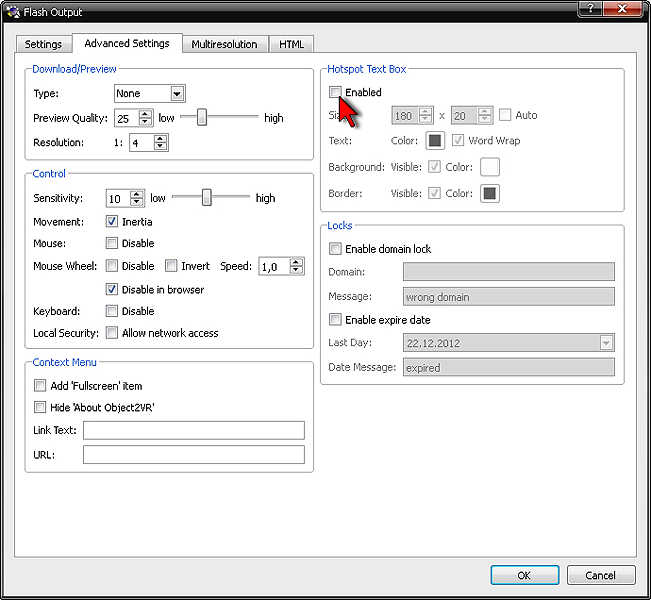
Task: Toggle the Word Wrap checkbox
Action: pos(458,140)
